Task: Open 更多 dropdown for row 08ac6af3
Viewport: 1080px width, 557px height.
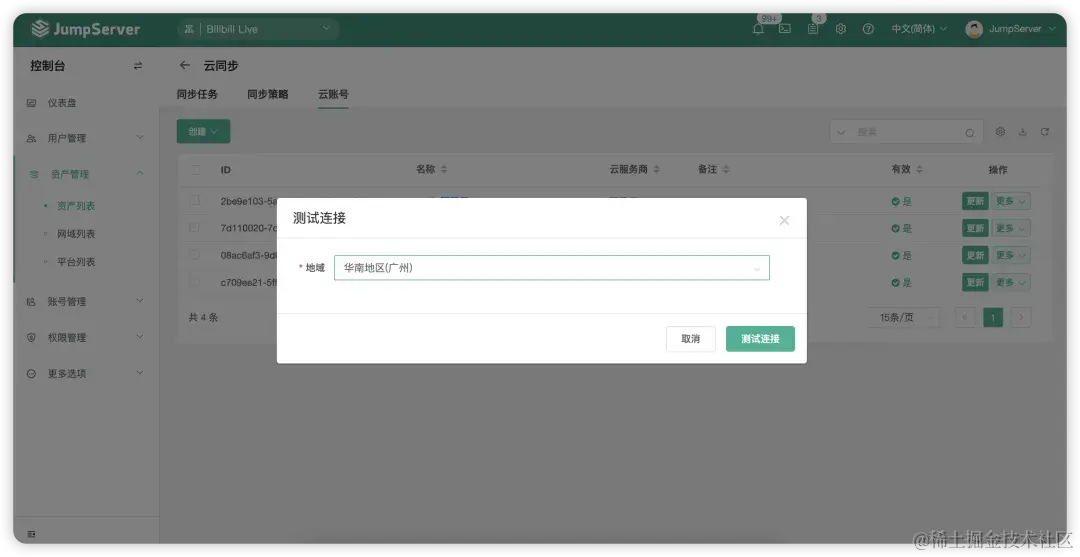Action: 1010,255
